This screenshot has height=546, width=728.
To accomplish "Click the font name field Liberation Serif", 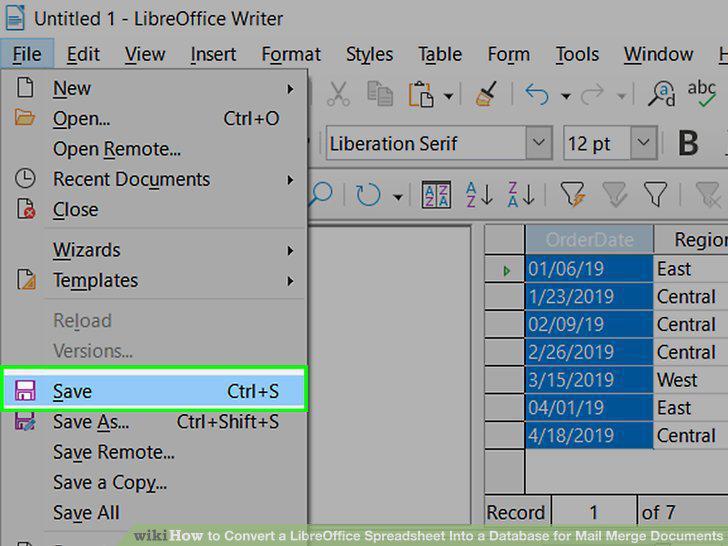I will [x=426, y=143].
